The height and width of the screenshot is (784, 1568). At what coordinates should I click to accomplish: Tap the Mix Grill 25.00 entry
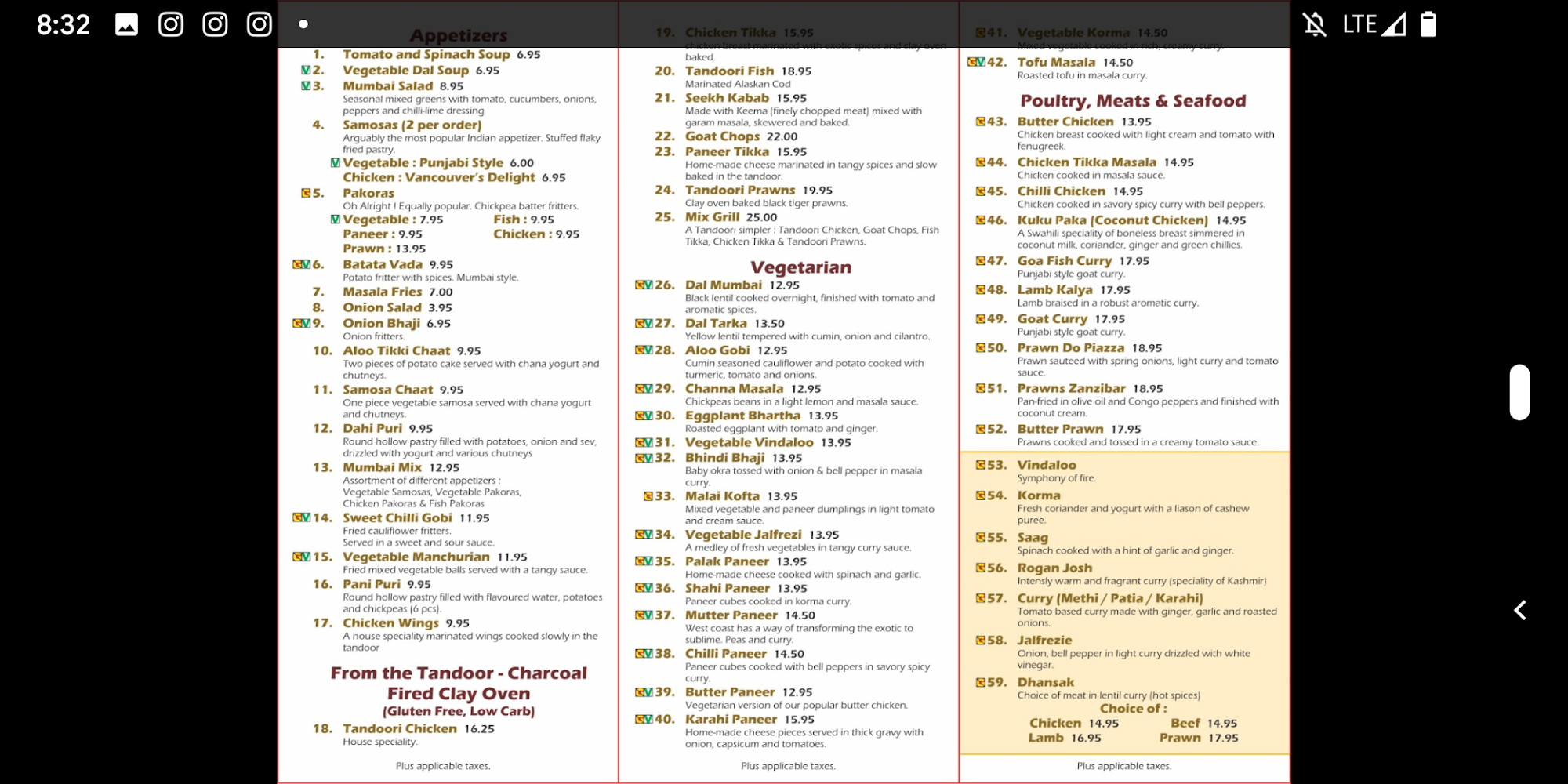(x=731, y=217)
